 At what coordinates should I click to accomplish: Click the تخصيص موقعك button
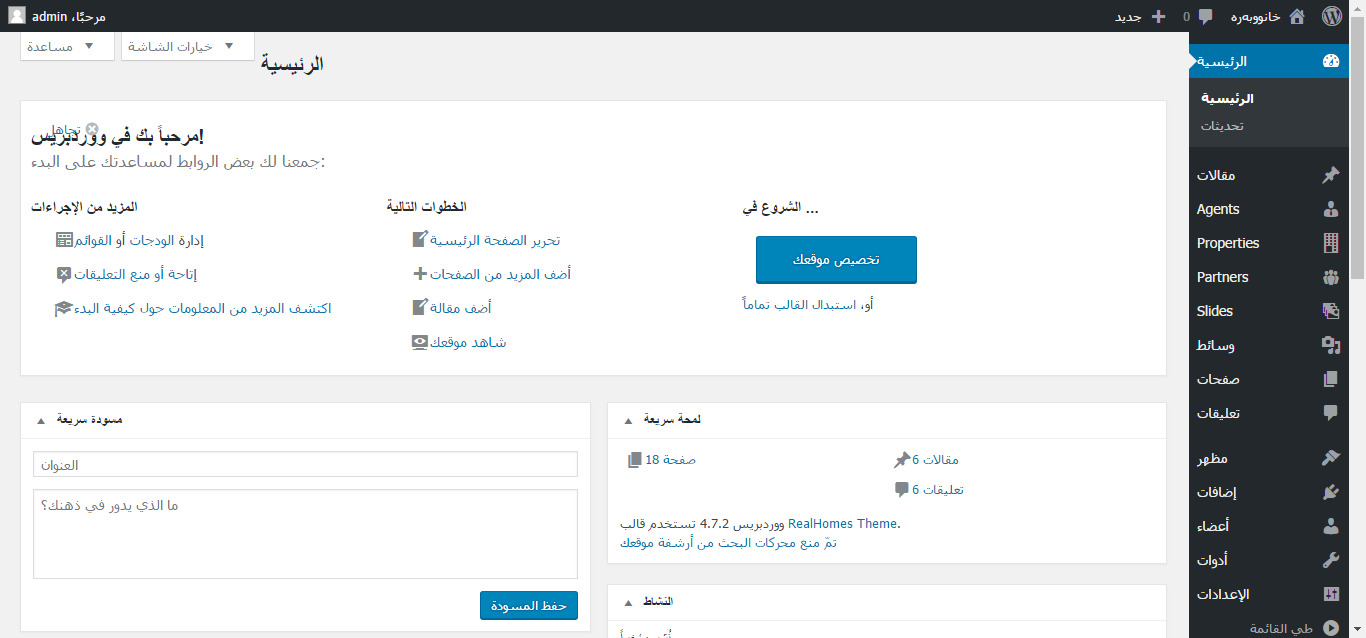[x=836, y=260]
